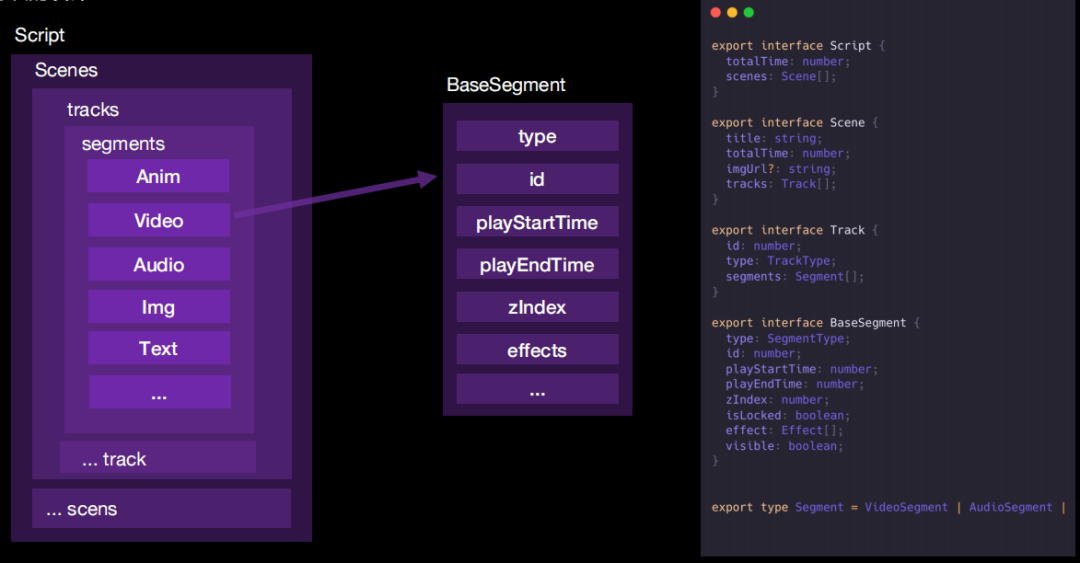Click 'playEndTime: number;' code line
This screenshot has height=563, width=1080.
click(794, 385)
